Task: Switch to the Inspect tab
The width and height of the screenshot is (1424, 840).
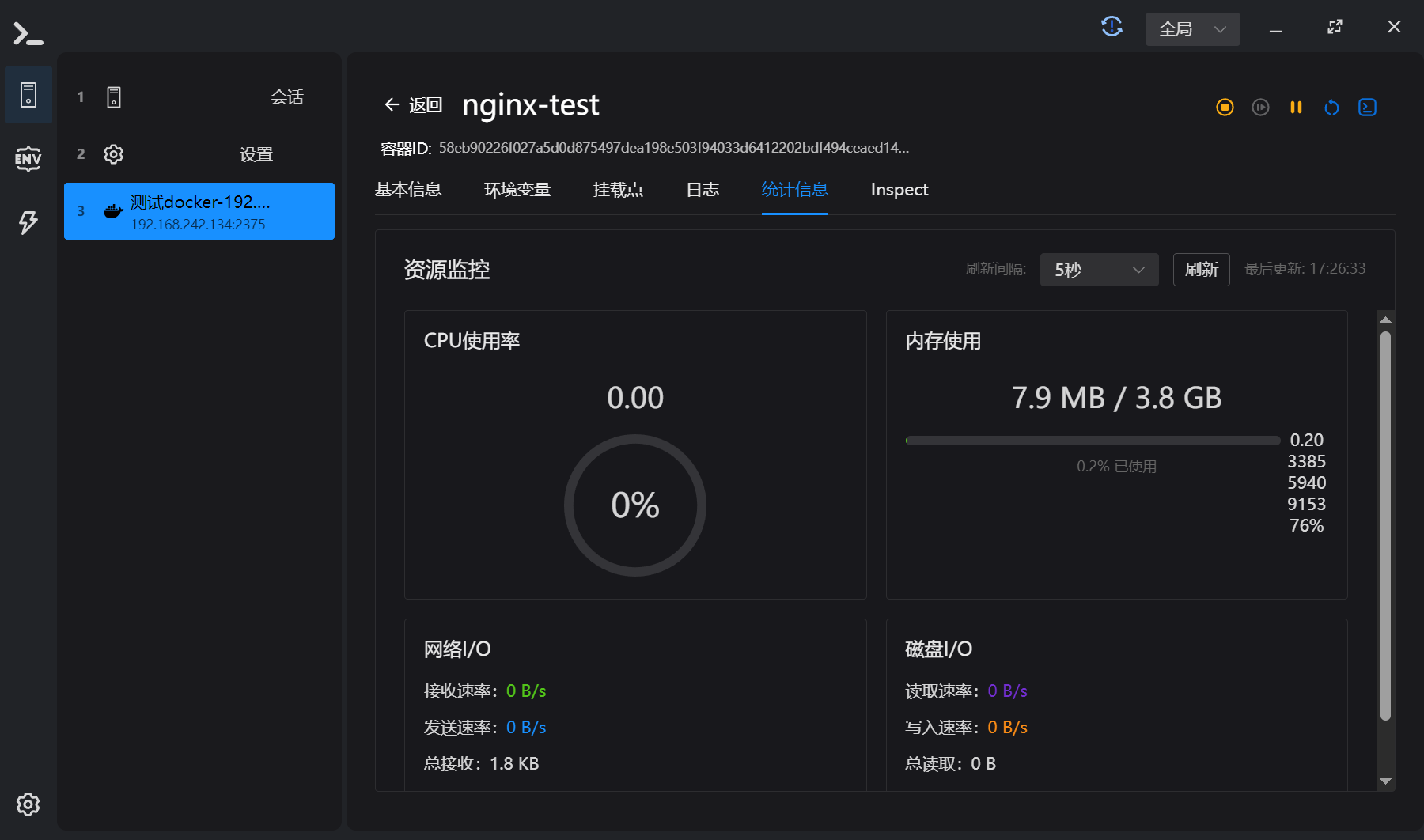Action: [x=899, y=190]
